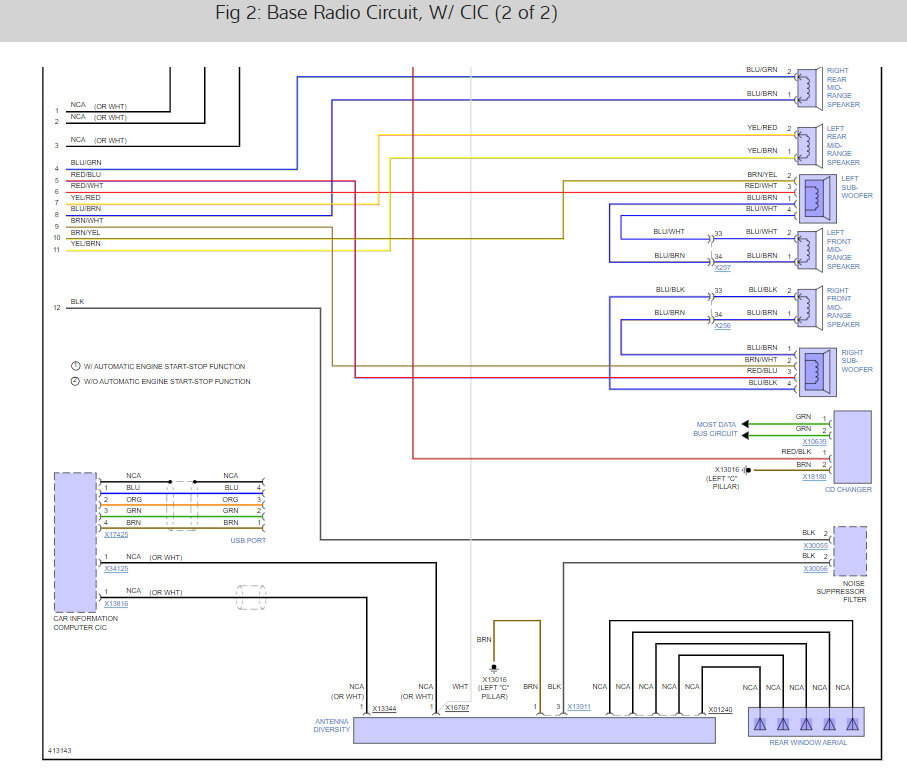Open connector link X257
Screen dimensions: 907x778
[722, 268]
